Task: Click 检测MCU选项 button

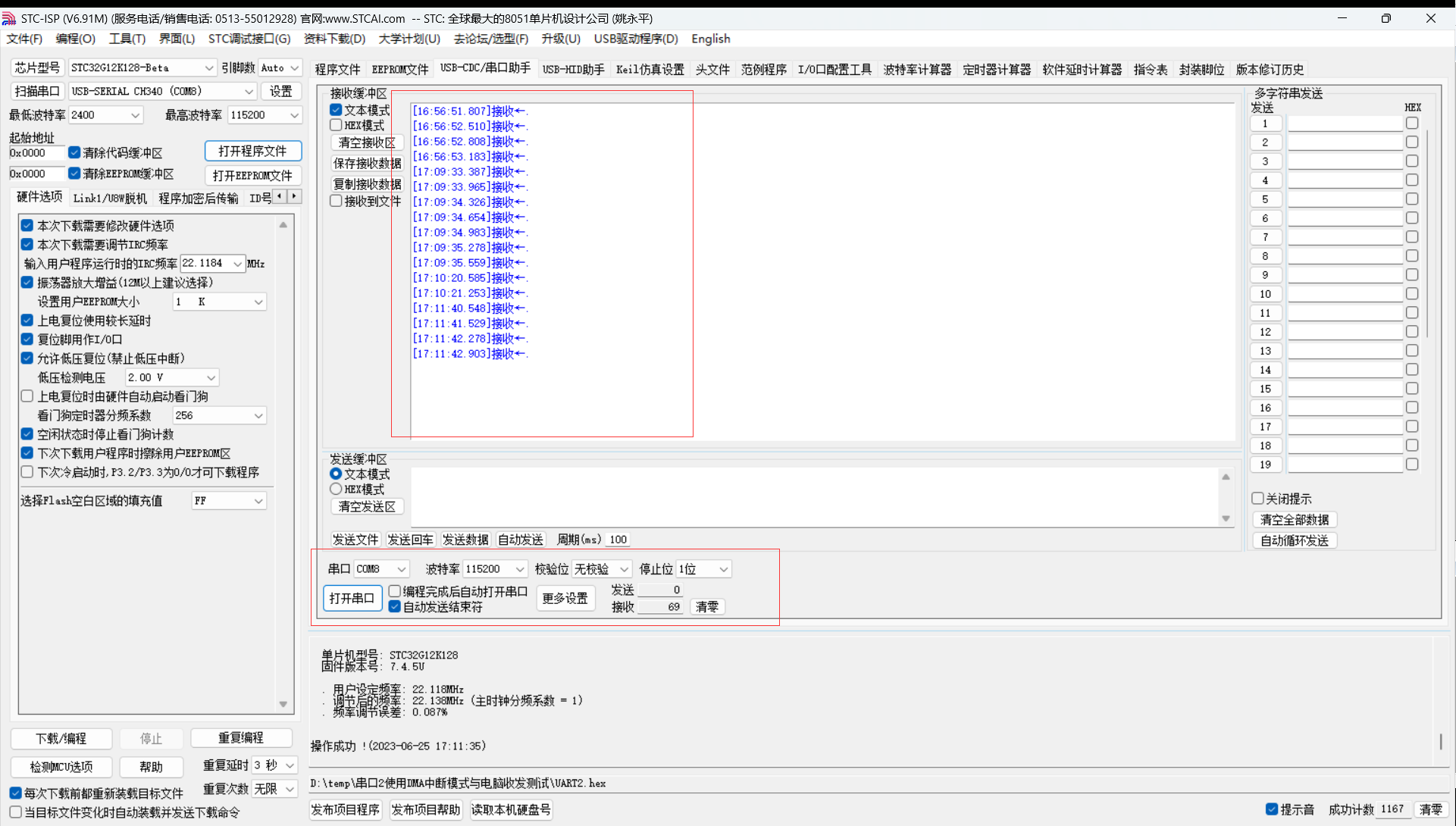Action: coord(61,767)
